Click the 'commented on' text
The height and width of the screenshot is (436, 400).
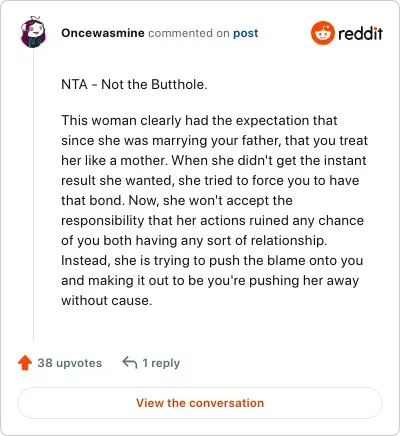pyautogui.click(x=189, y=33)
